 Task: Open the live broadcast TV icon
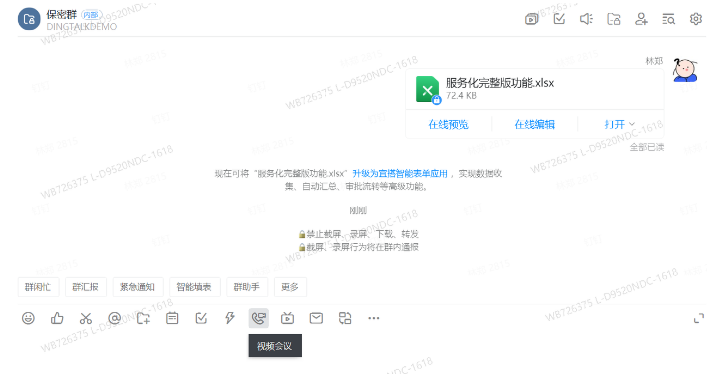(x=288, y=318)
